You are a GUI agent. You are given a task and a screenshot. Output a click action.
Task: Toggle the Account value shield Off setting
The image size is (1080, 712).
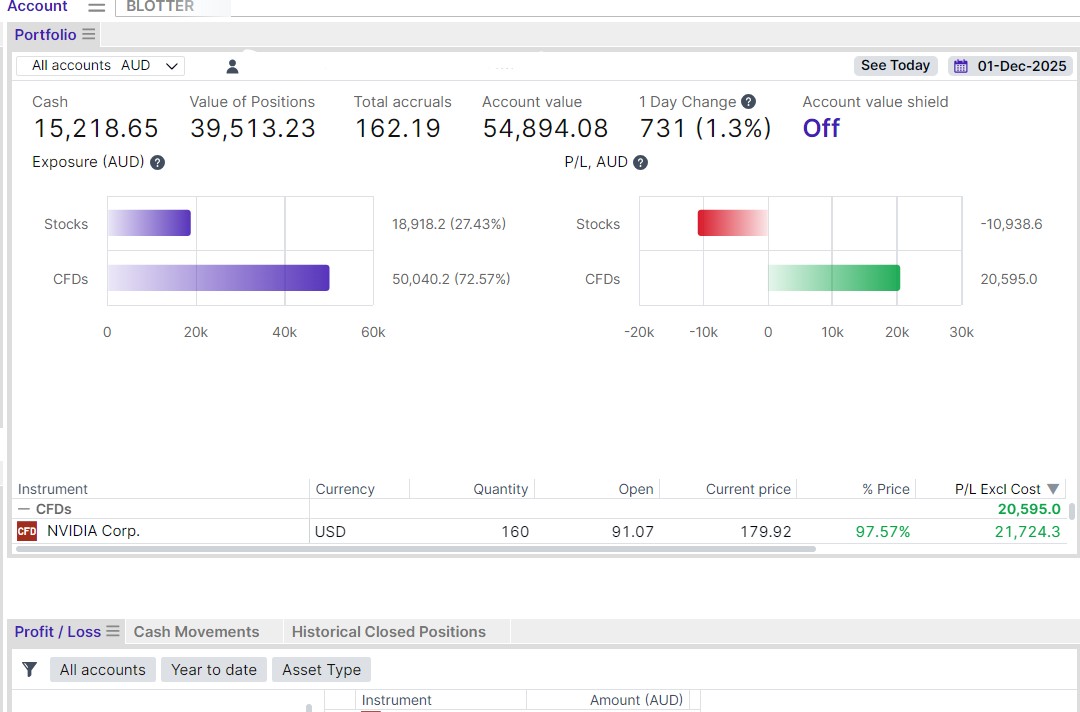tap(821, 128)
